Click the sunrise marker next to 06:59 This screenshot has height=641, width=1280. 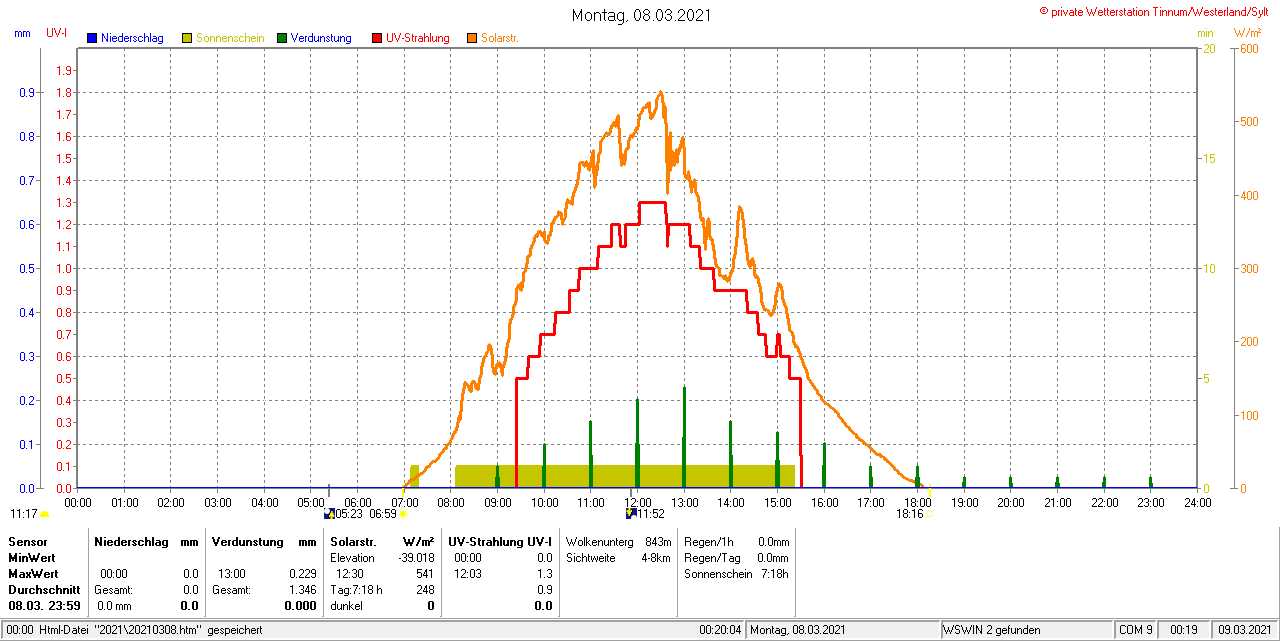coord(404,514)
